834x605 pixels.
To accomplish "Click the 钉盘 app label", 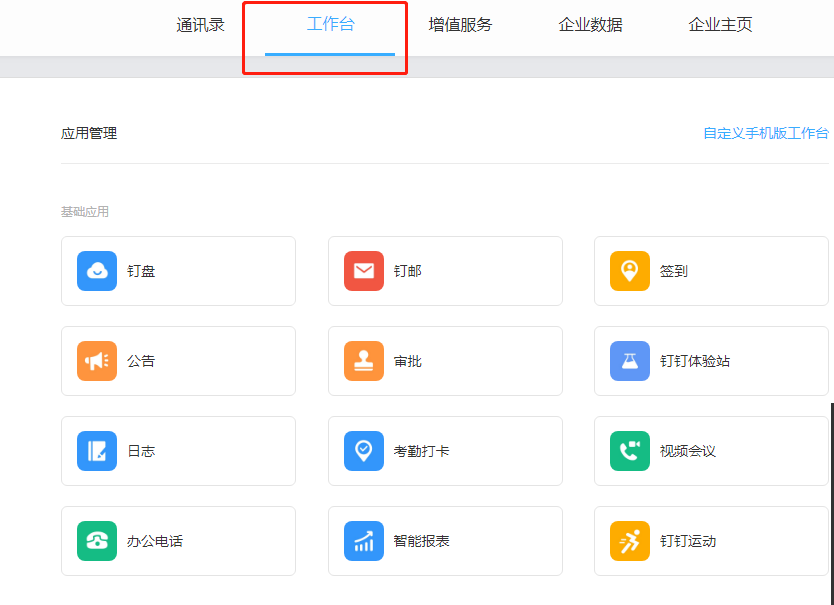I will tap(141, 271).
